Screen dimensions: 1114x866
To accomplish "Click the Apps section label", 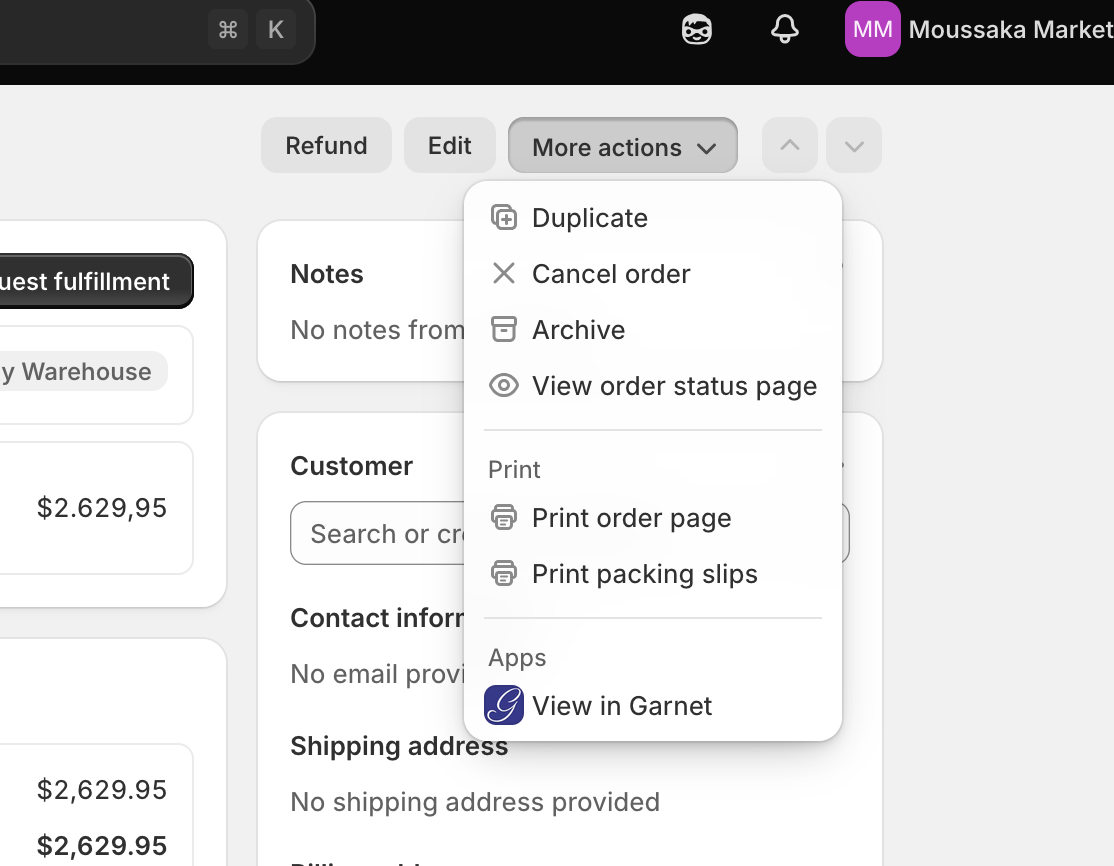I will [517, 658].
